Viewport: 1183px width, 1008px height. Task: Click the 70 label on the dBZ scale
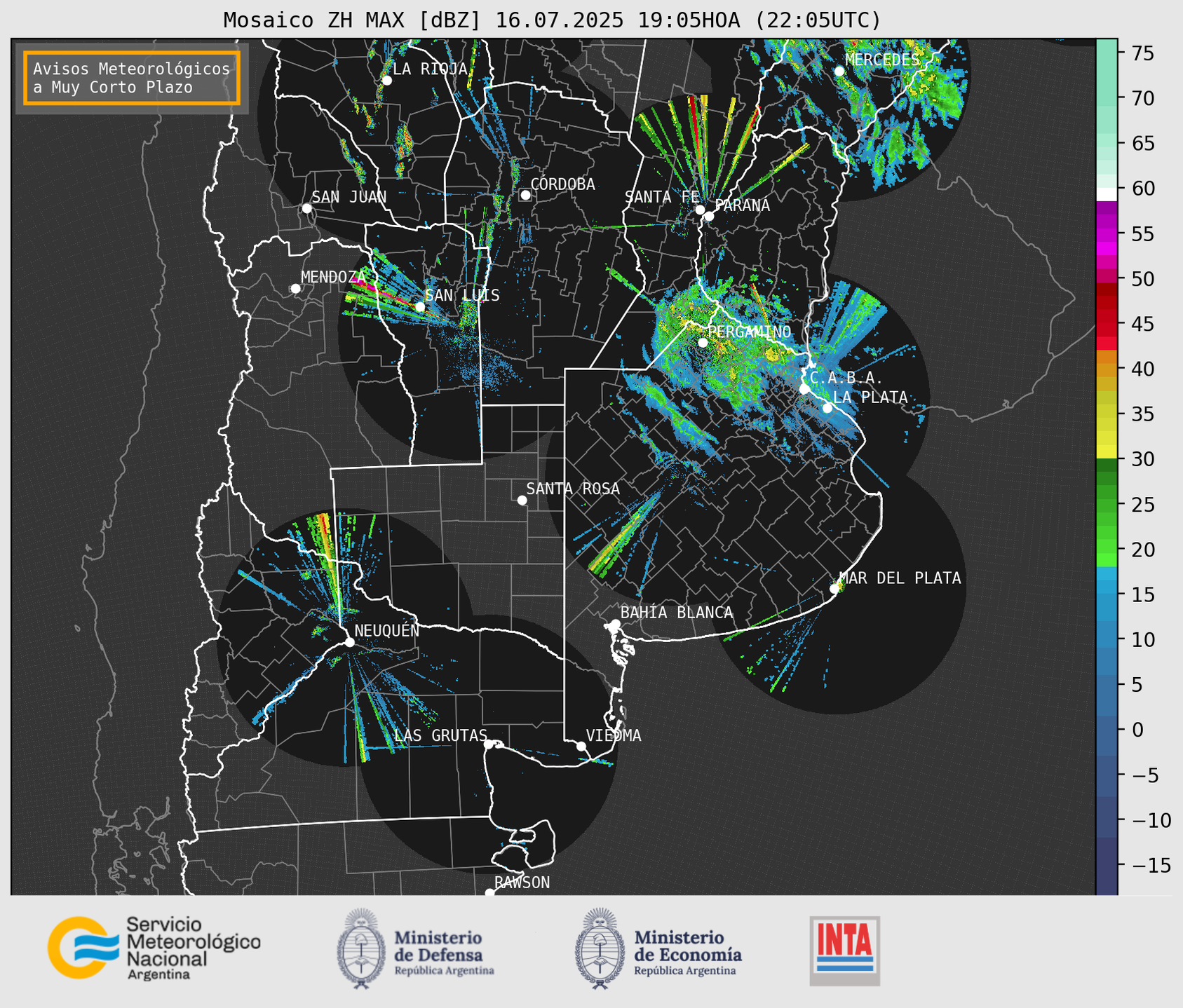tap(1142, 98)
